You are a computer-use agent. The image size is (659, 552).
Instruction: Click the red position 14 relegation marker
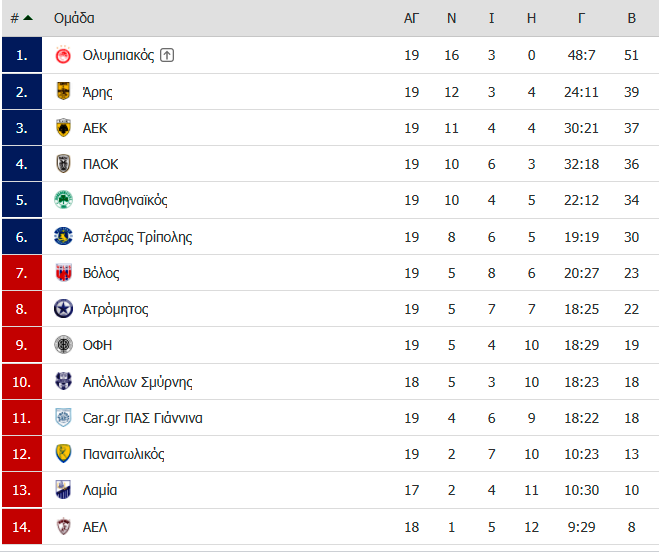click(22, 526)
